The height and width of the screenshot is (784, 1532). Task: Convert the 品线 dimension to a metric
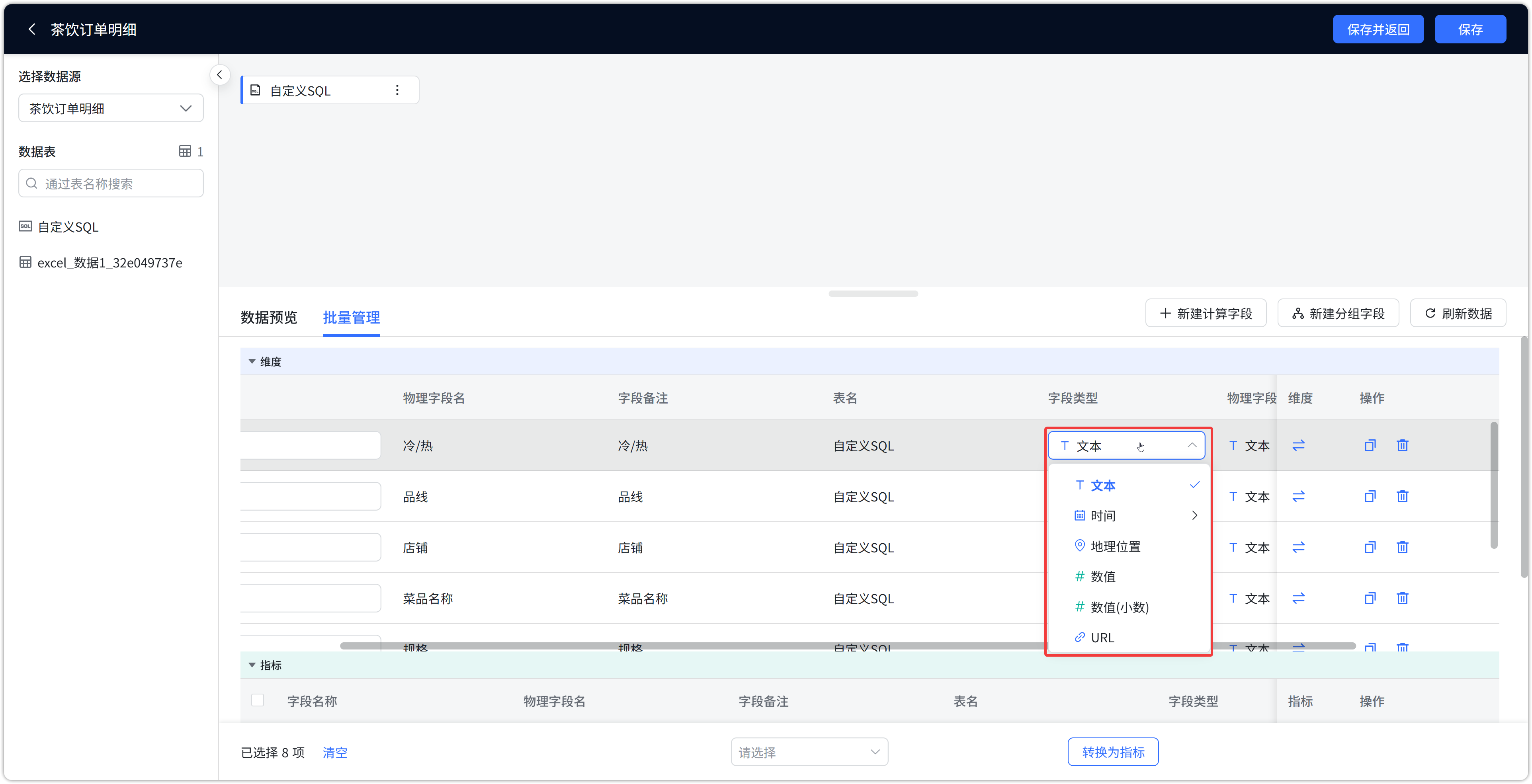tap(1298, 496)
